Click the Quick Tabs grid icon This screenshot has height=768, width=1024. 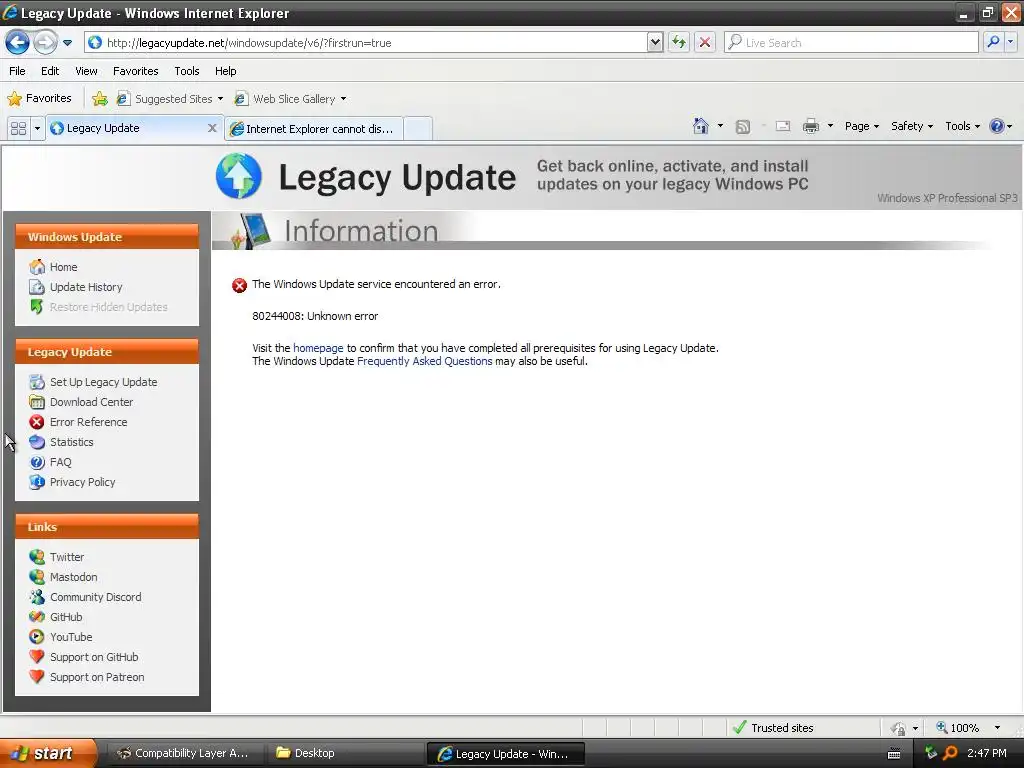pos(18,128)
